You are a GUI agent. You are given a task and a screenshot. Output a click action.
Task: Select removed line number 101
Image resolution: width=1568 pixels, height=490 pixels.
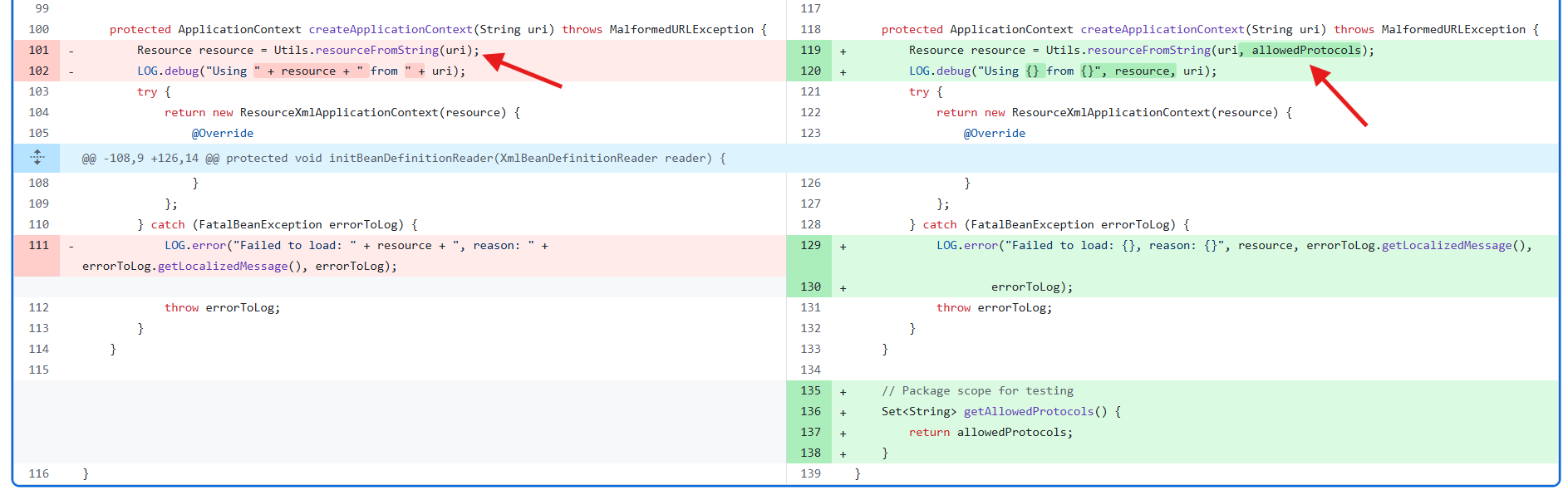click(x=38, y=50)
